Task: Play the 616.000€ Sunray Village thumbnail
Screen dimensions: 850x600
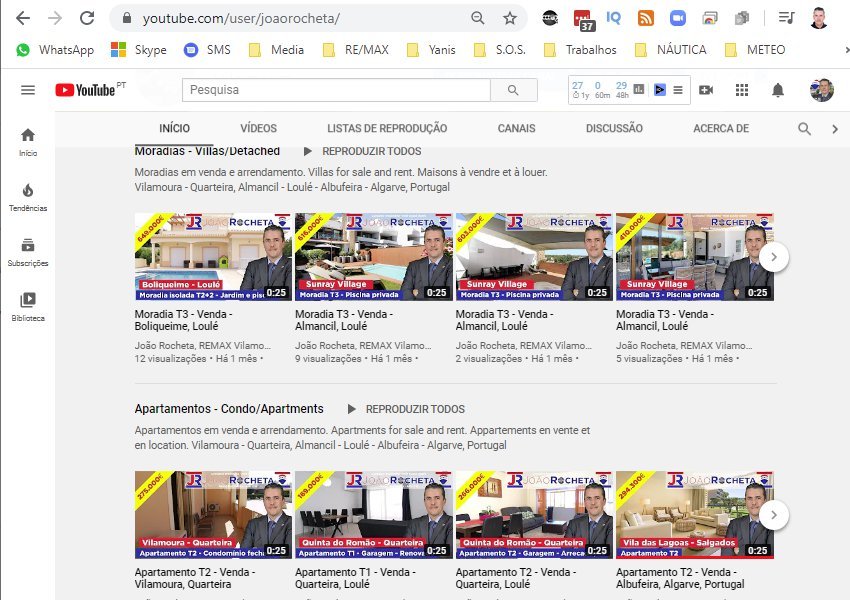Action: (374, 257)
